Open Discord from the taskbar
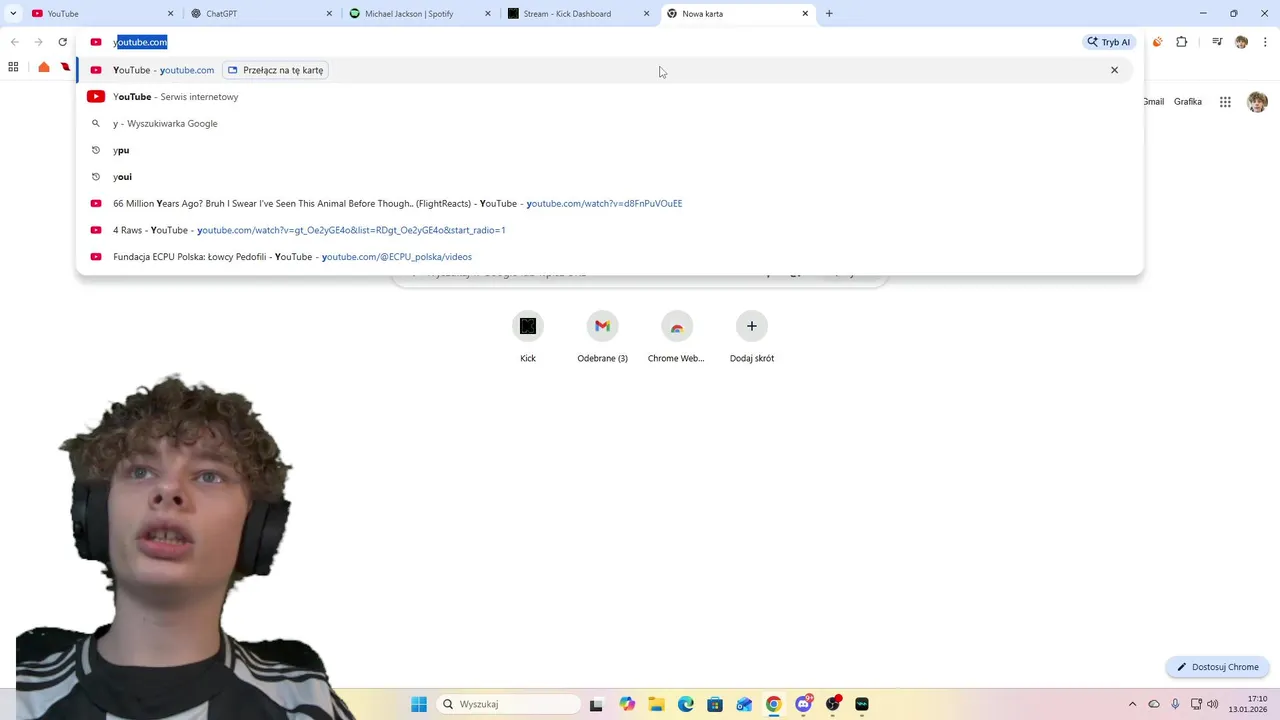This screenshot has width=1280, height=720. (x=803, y=704)
